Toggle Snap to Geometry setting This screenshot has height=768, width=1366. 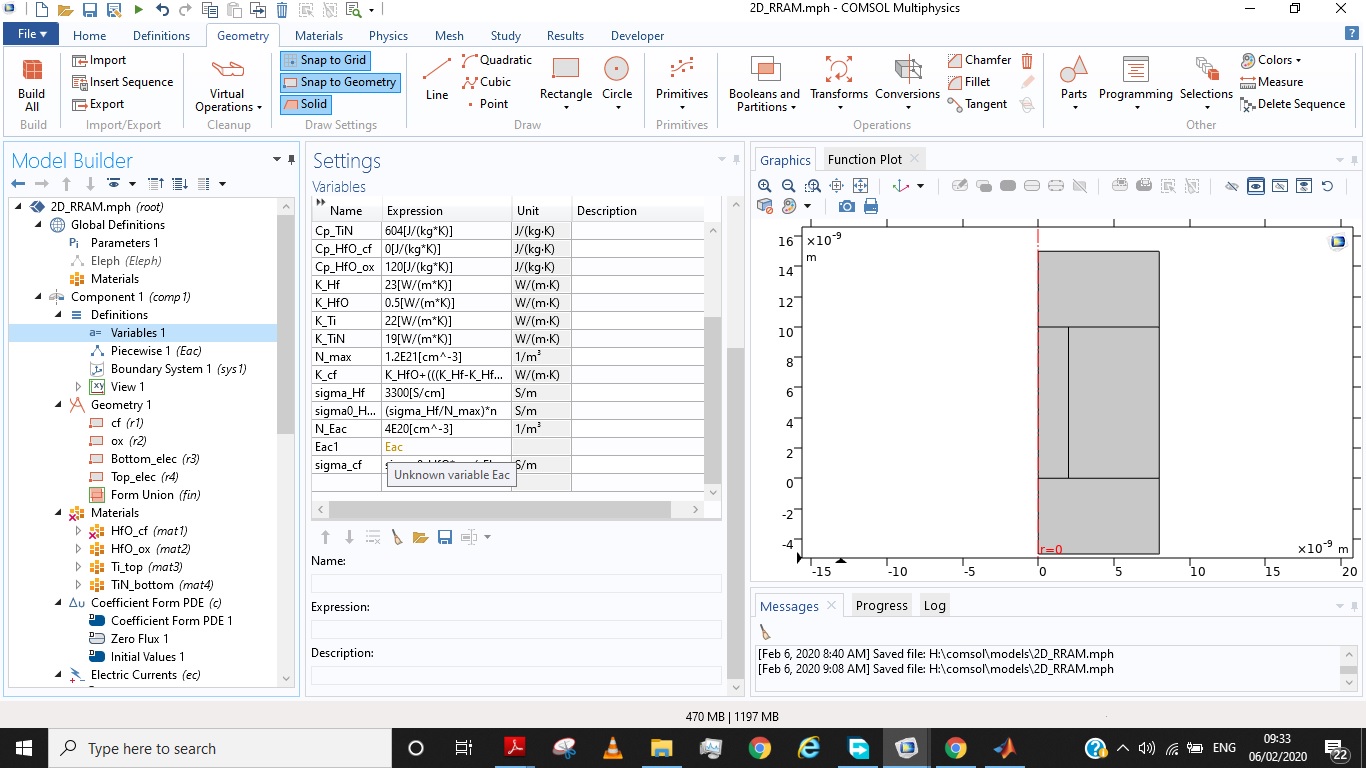[x=339, y=82]
